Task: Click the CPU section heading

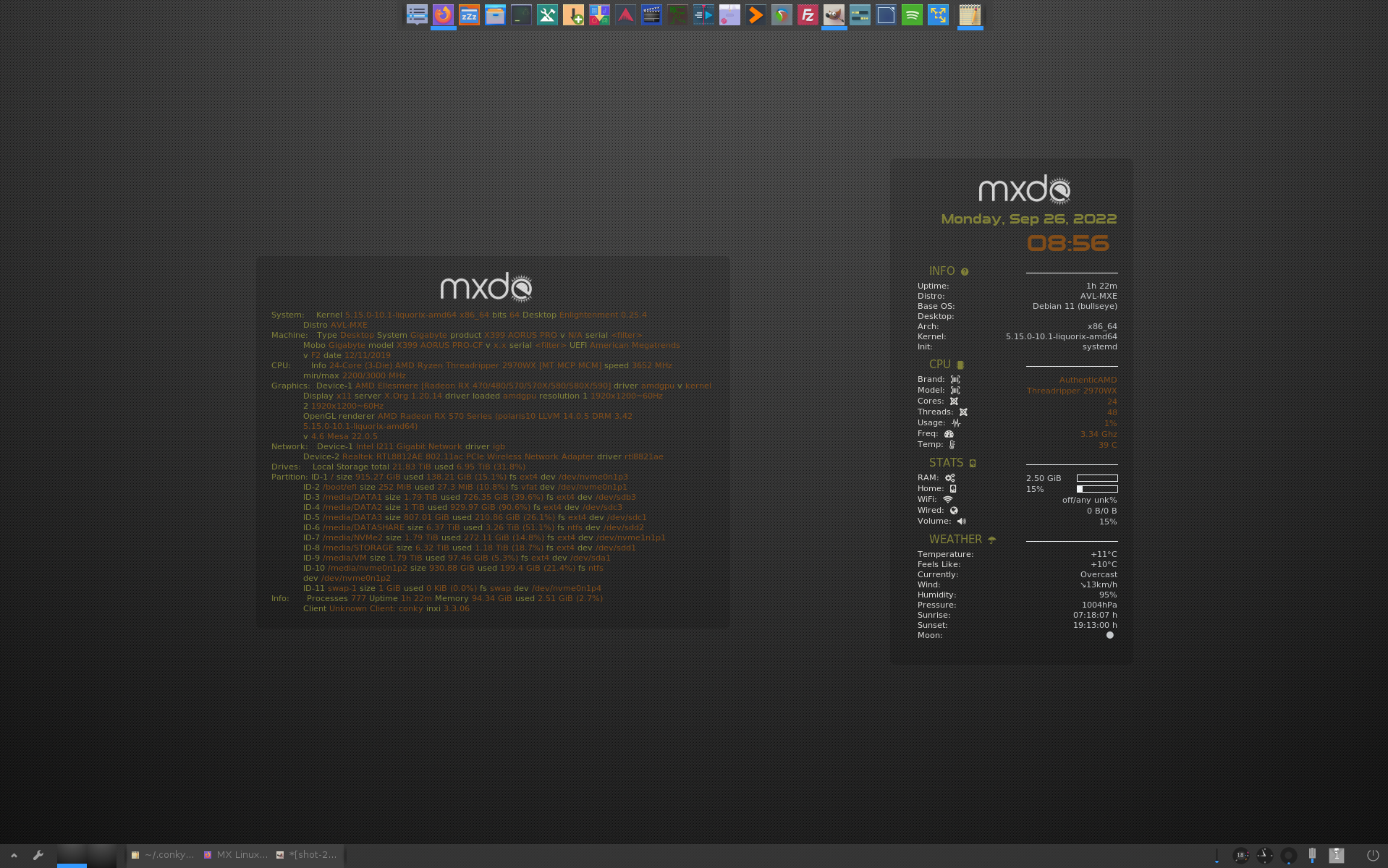Action: pyautogui.click(x=940, y=365)
